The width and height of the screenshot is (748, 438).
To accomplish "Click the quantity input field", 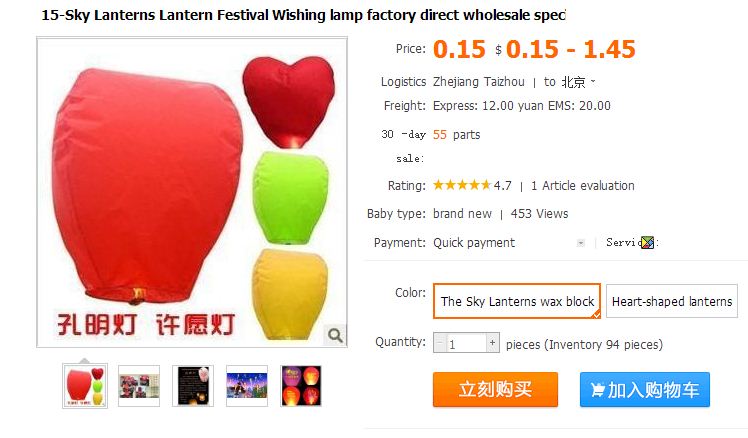I will click(466, 343).
